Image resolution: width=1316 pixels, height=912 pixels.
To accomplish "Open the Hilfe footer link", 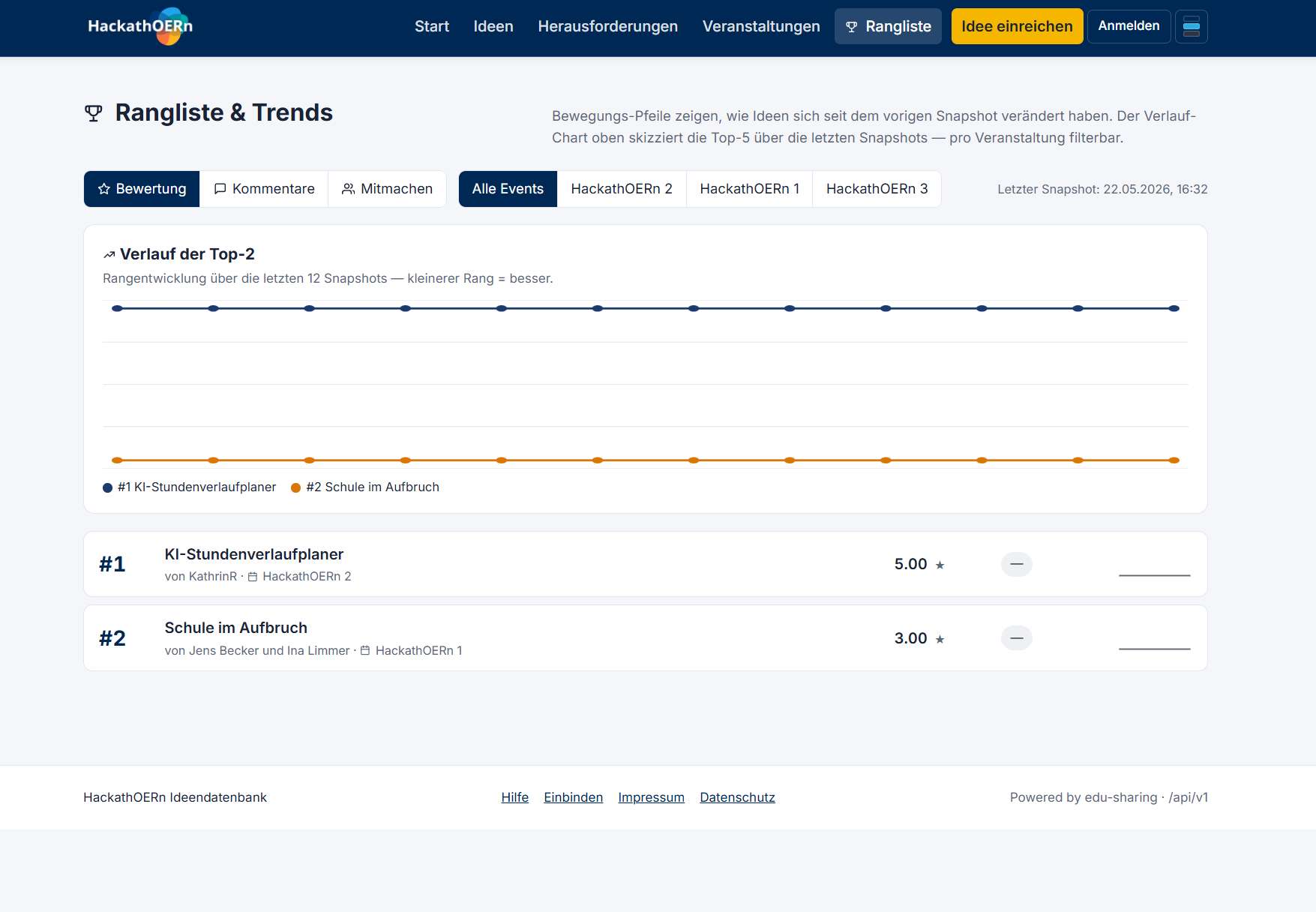I will [515, 797].
